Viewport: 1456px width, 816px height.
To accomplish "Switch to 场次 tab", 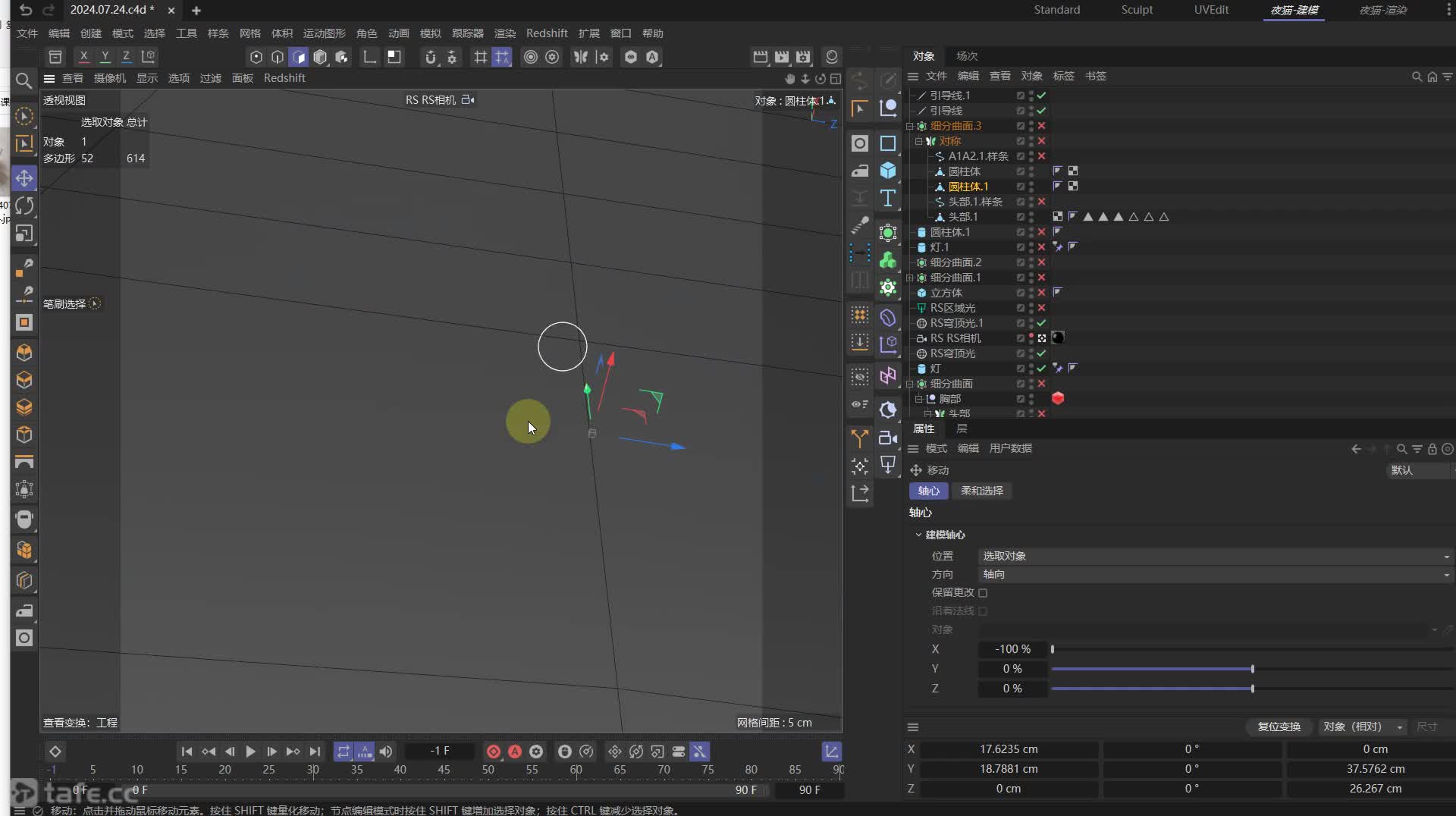I will [967, 56].
